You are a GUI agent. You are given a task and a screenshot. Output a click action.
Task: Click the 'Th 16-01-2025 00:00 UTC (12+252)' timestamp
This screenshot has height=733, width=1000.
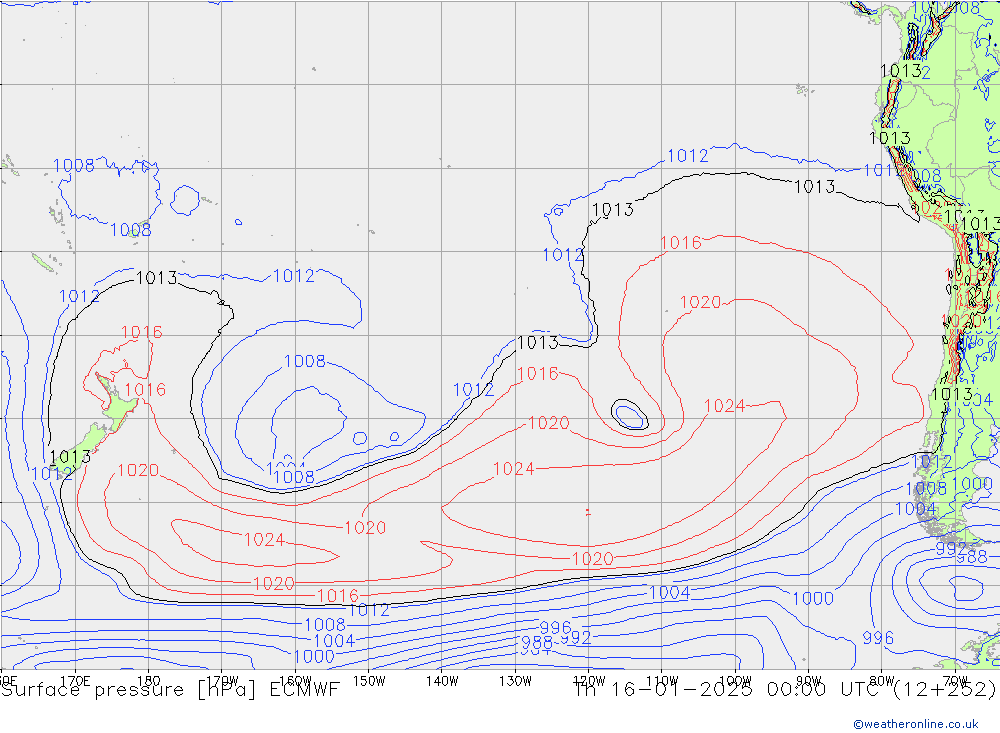click(785, 690)
